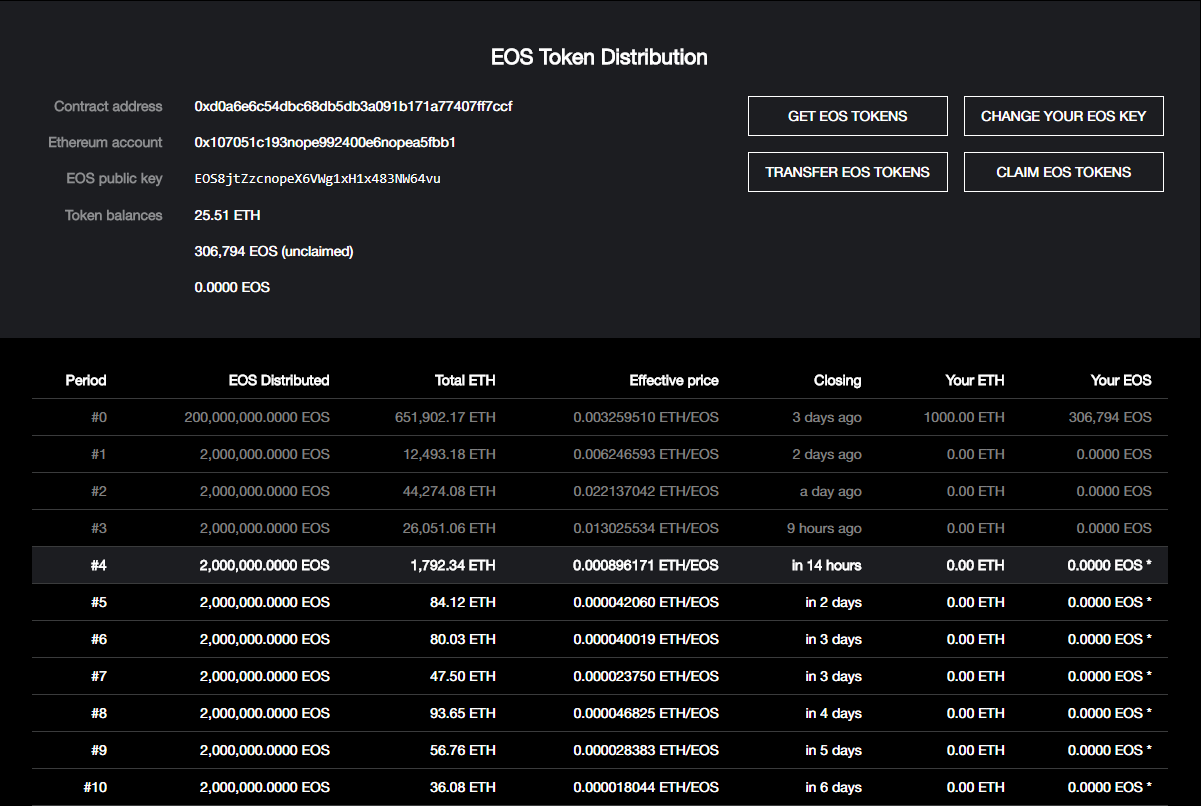
Task: Click the 80.03 ETH total cell
Action: pyautogui.click(x=463, y=639)
